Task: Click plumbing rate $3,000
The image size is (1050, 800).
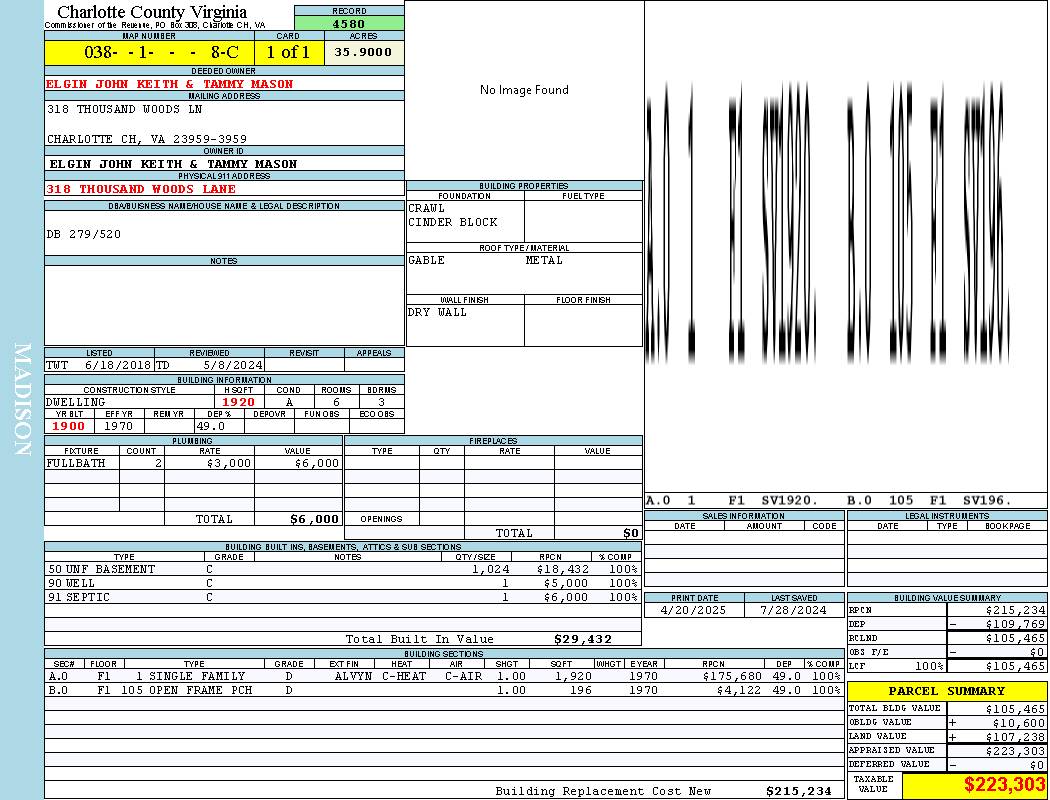Action: (x=229, y=463)
